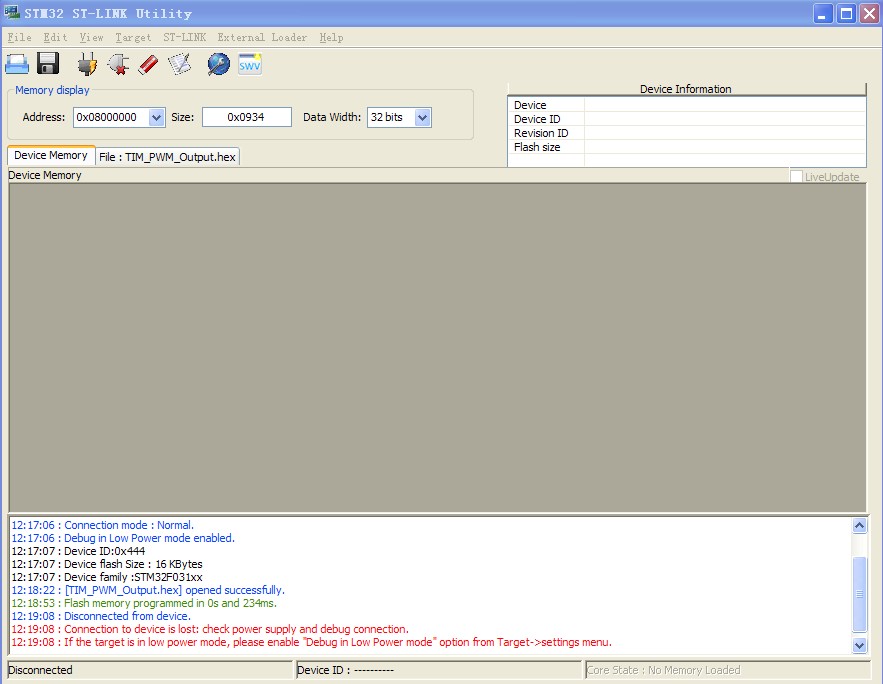Click log line 'Connection to device is lost'

pyautogui.click(x=210, y=629)
